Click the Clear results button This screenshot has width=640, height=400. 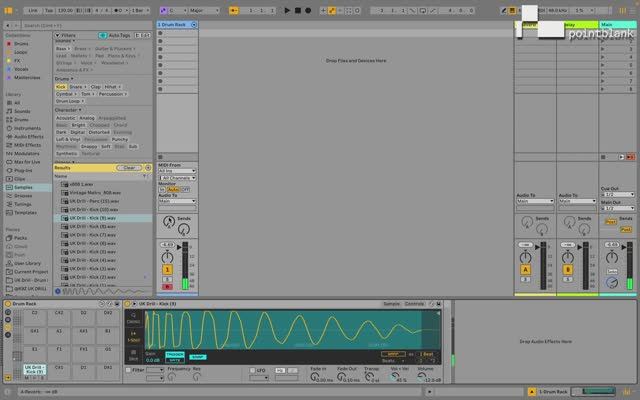(129, 168)
